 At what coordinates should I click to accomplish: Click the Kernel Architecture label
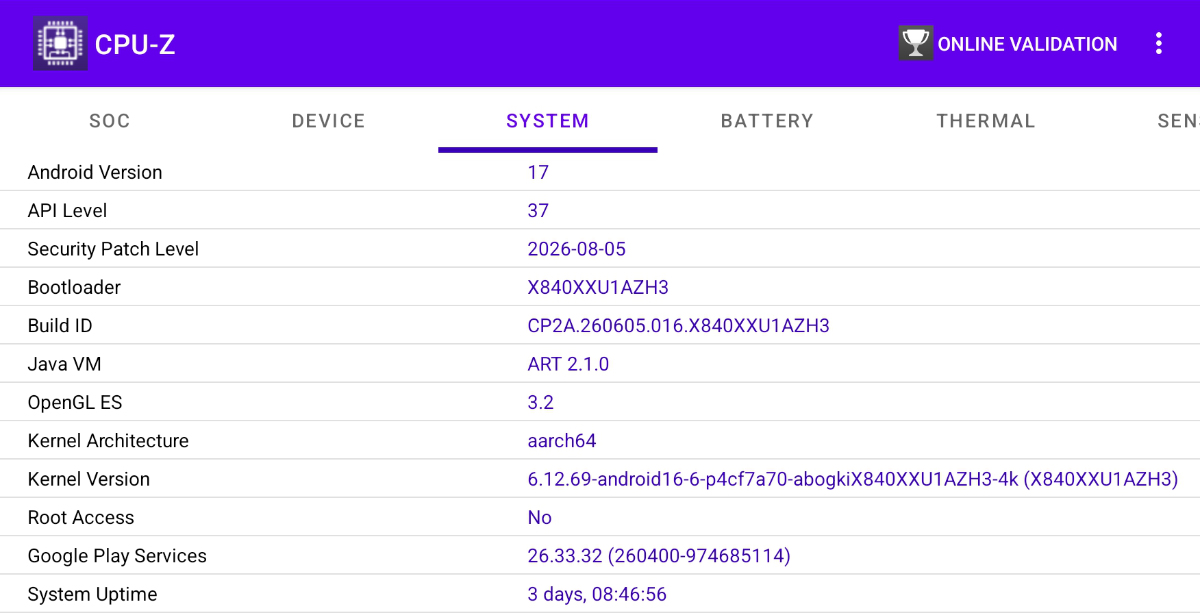(x=108, y=441)
